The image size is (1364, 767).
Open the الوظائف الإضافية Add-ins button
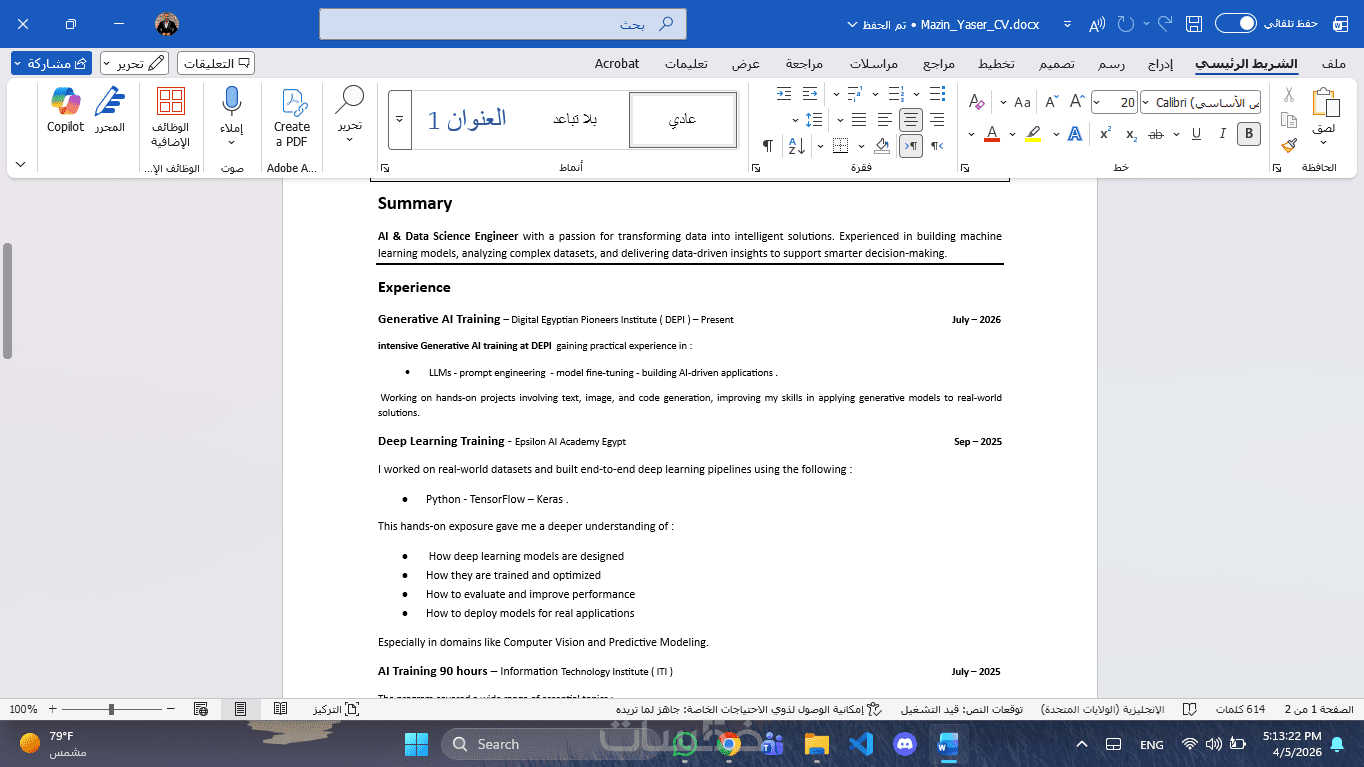point(171,117)
